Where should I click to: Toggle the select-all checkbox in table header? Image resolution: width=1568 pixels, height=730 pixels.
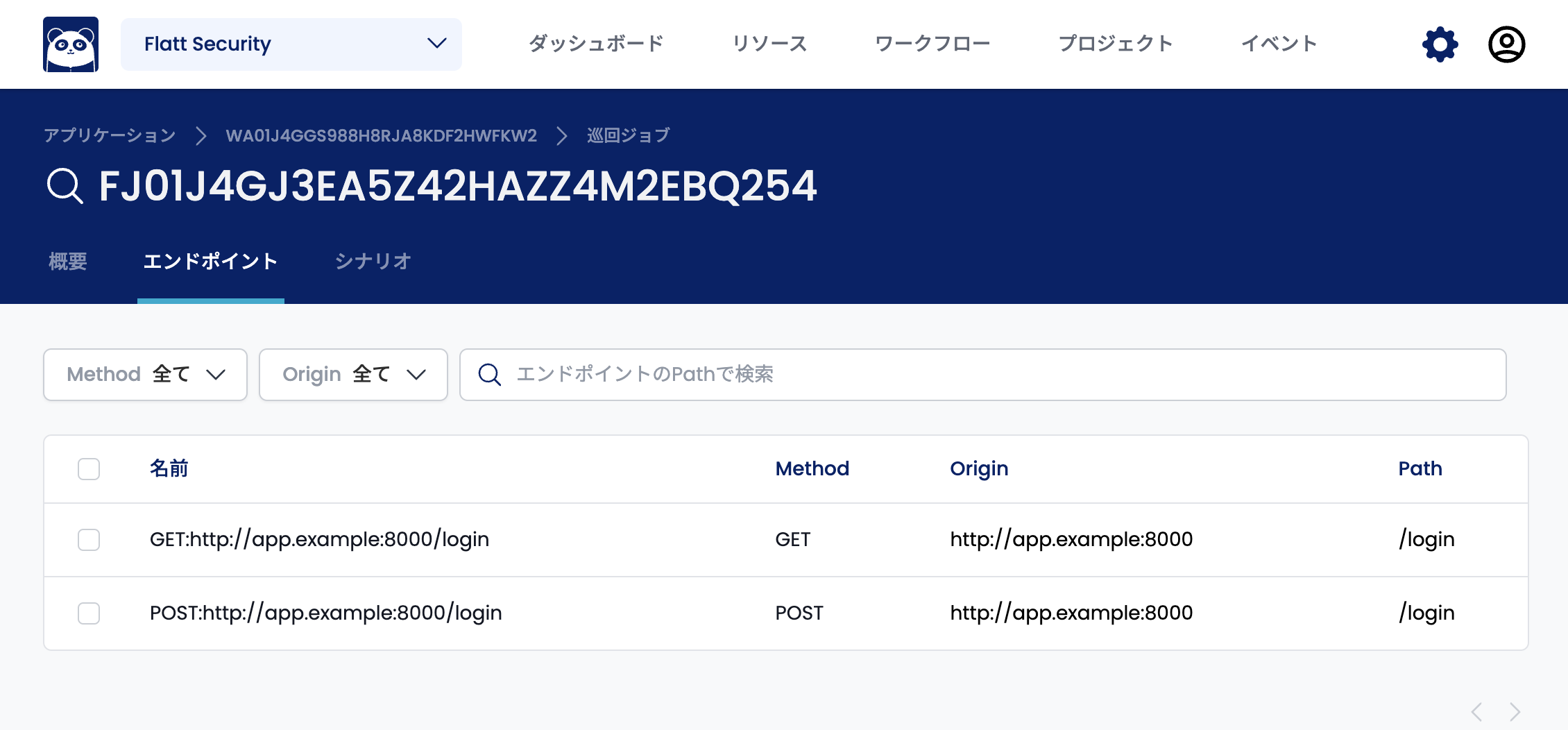coord(89,469)
